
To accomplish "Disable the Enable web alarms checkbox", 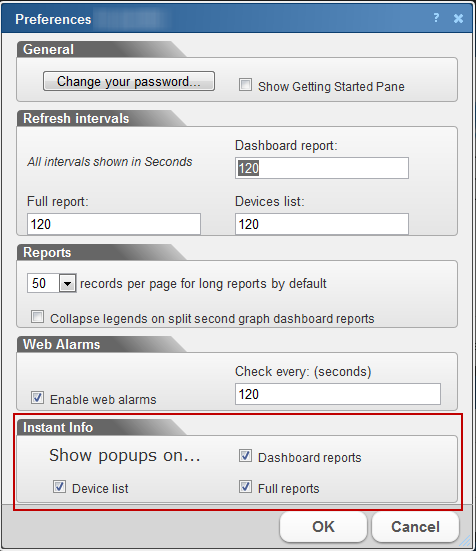I will pyautogui.click(x=37, y=397).
